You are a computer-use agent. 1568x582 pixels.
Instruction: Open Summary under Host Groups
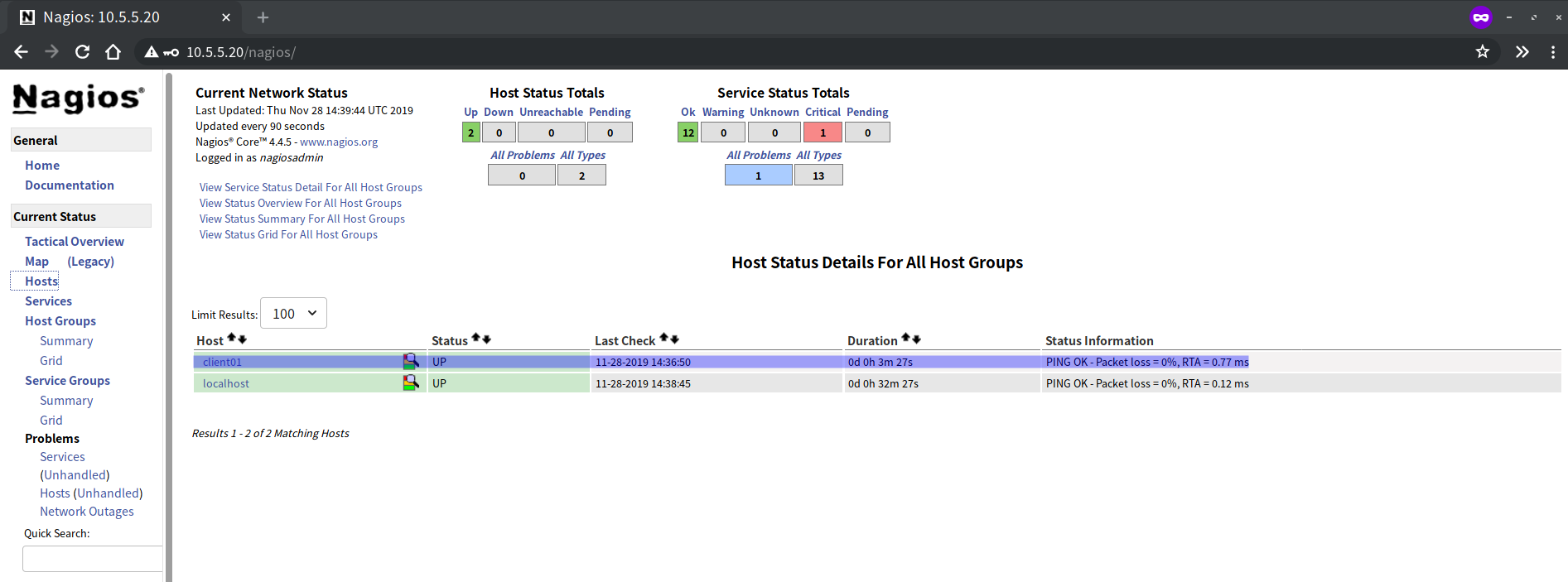click(x=66, y=341)
